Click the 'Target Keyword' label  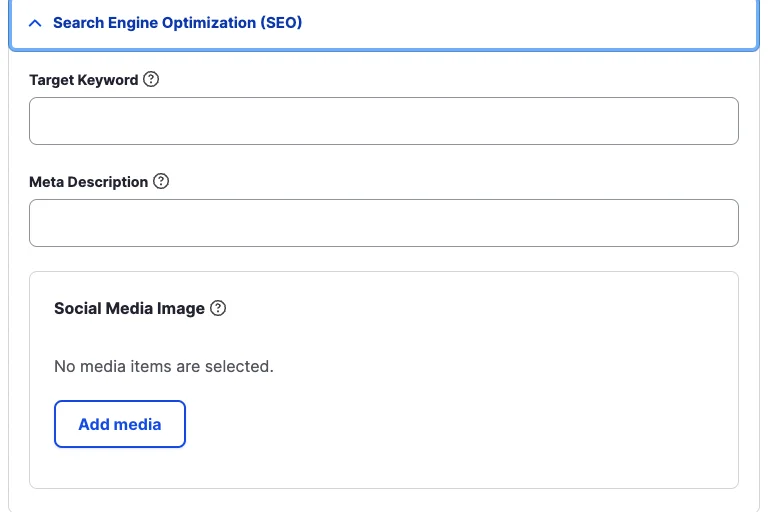(84, 80)
